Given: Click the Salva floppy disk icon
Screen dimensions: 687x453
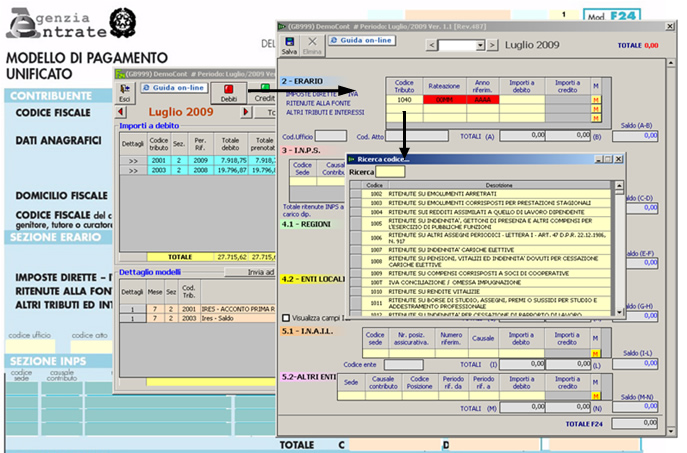Looking at the screenshot, I should 290,40.
